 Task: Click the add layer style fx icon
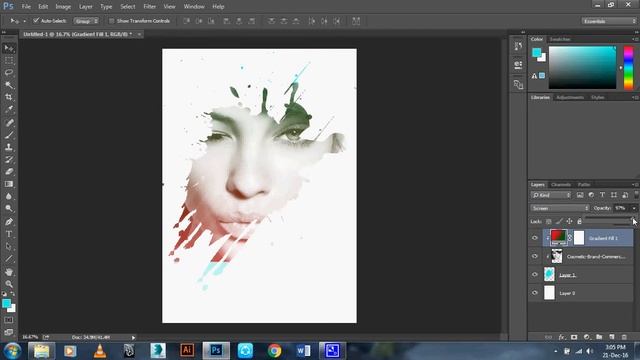point(562,337)
